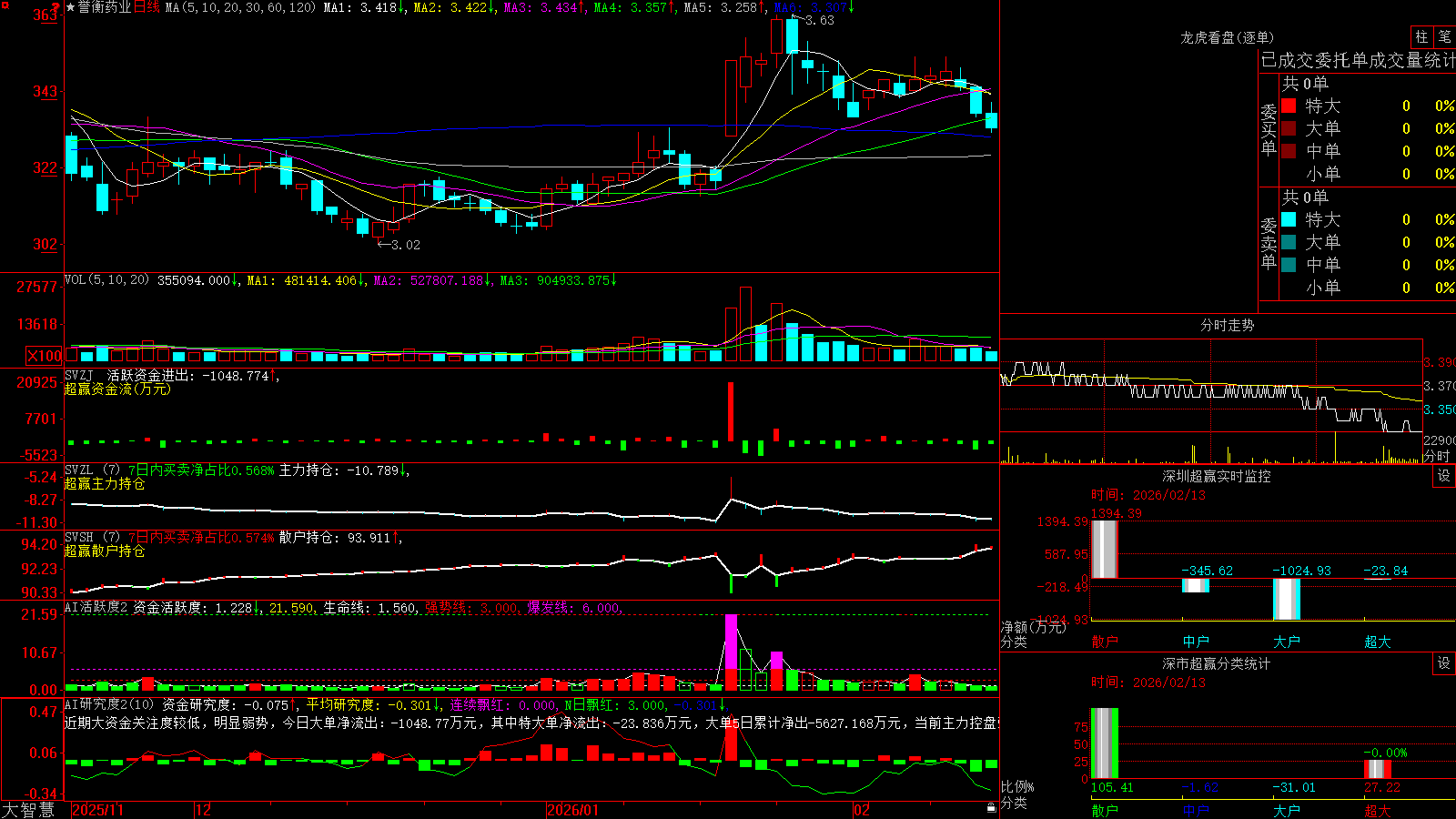The image size is (1456, 819).
Task: Click the AI研究度2(10) indicator label
Action: tap(109, 704)
